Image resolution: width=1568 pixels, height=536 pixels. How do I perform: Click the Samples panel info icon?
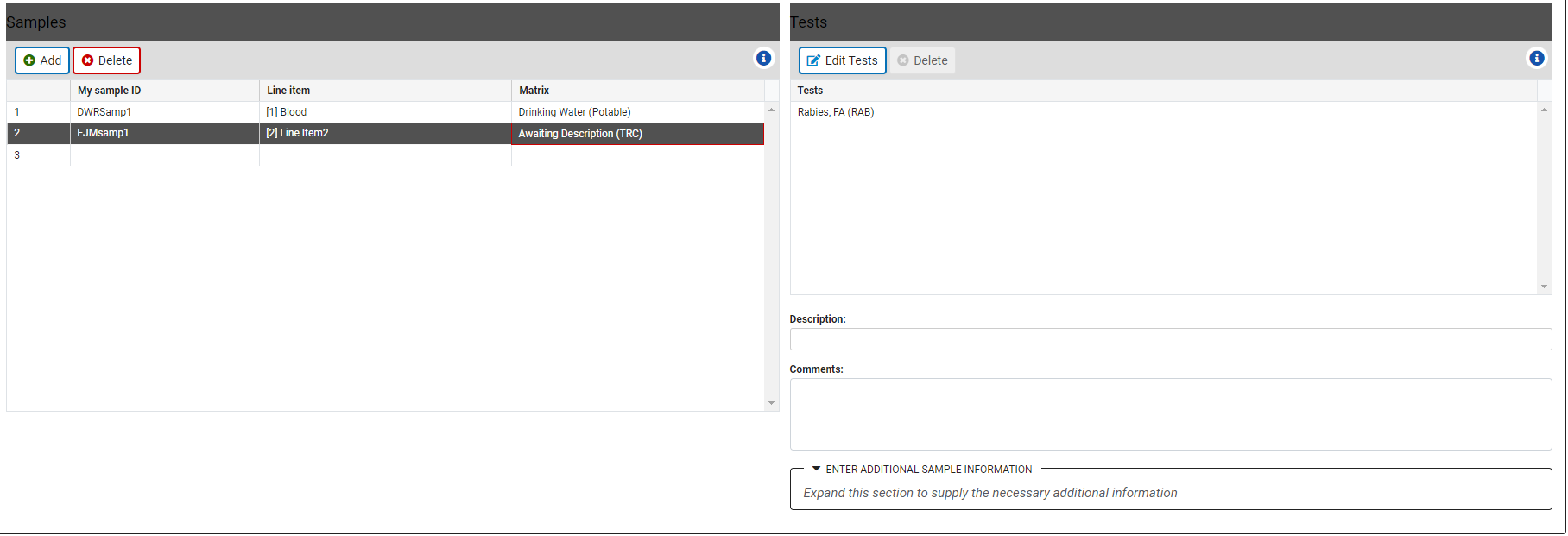coord(763,58)
